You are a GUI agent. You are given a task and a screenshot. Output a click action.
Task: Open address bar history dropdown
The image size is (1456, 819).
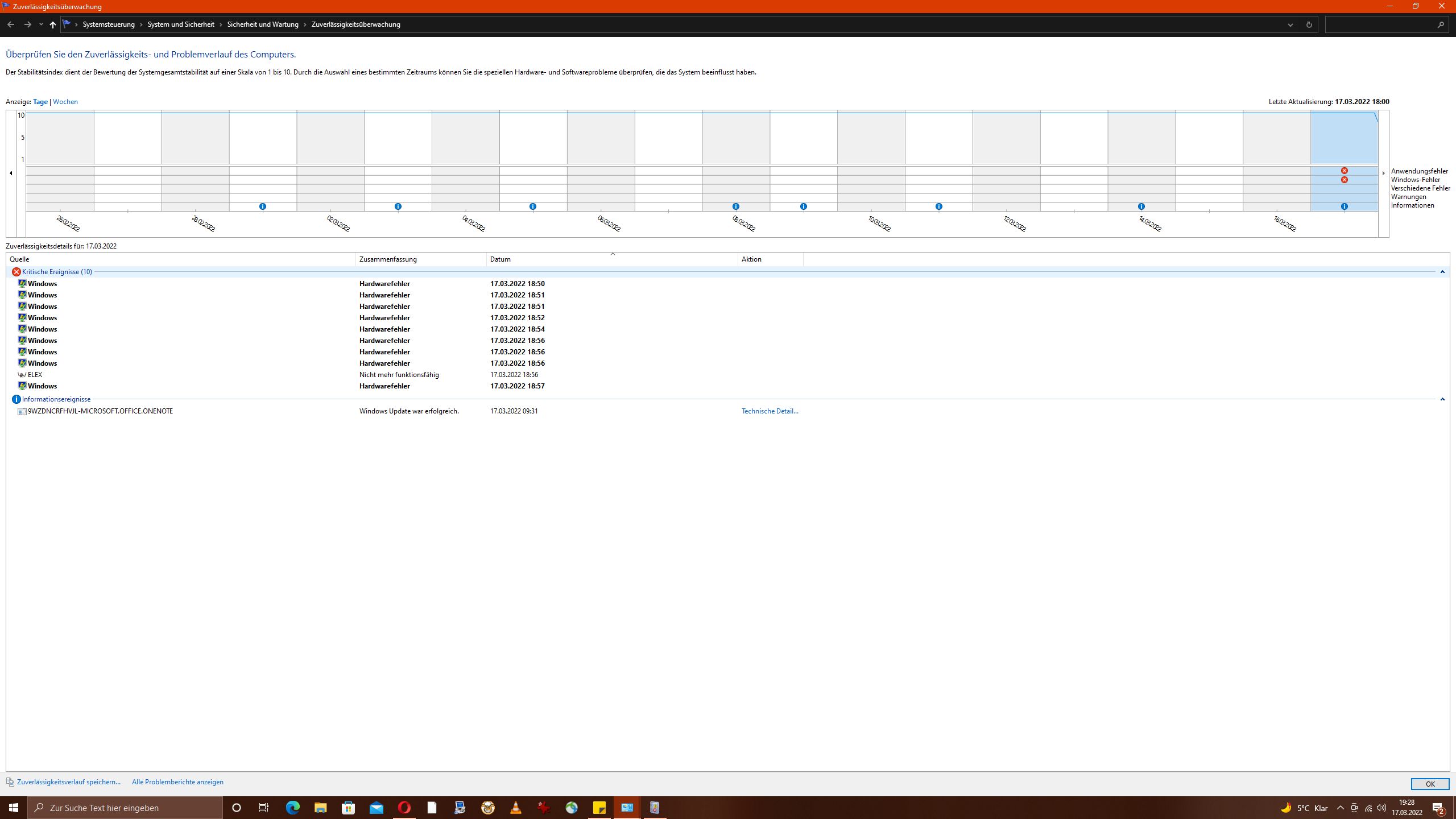coord(1290,24)
